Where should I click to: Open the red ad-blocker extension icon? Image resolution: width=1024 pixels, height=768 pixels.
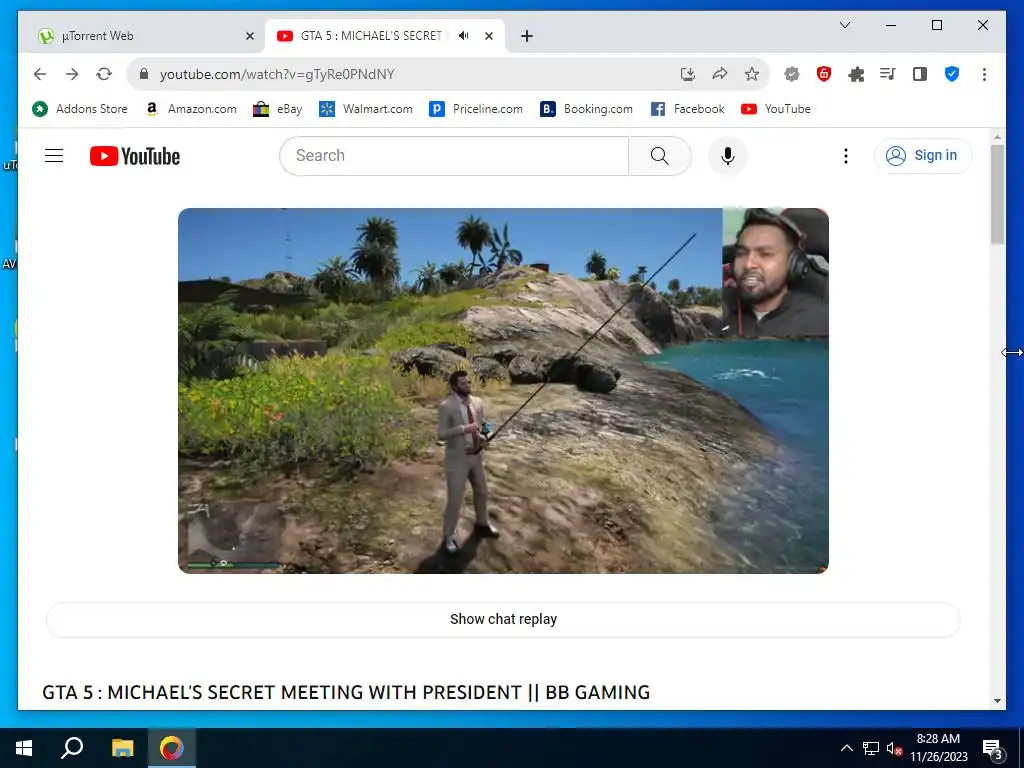point(824,74)
